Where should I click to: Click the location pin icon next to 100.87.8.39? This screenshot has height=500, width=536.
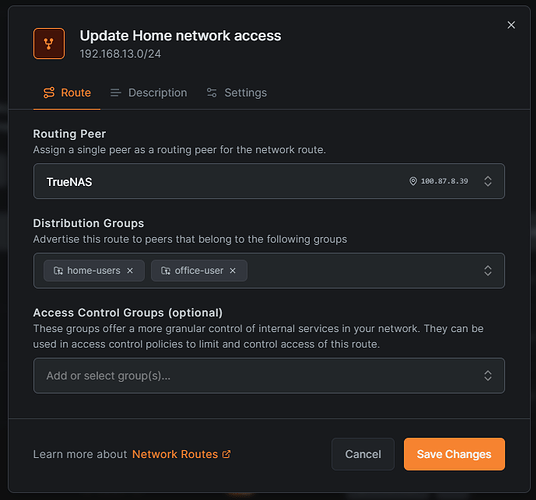[413, 181]
